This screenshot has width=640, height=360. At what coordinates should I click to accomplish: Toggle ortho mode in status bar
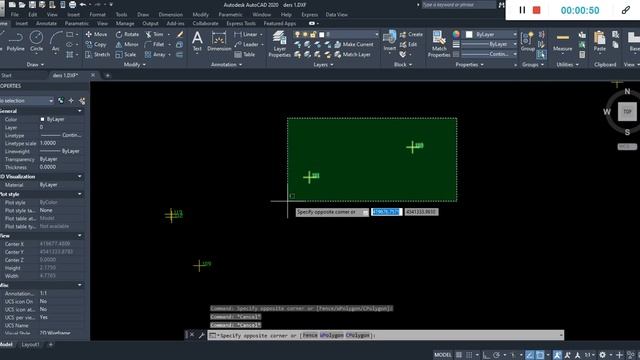tap(486, 355)
